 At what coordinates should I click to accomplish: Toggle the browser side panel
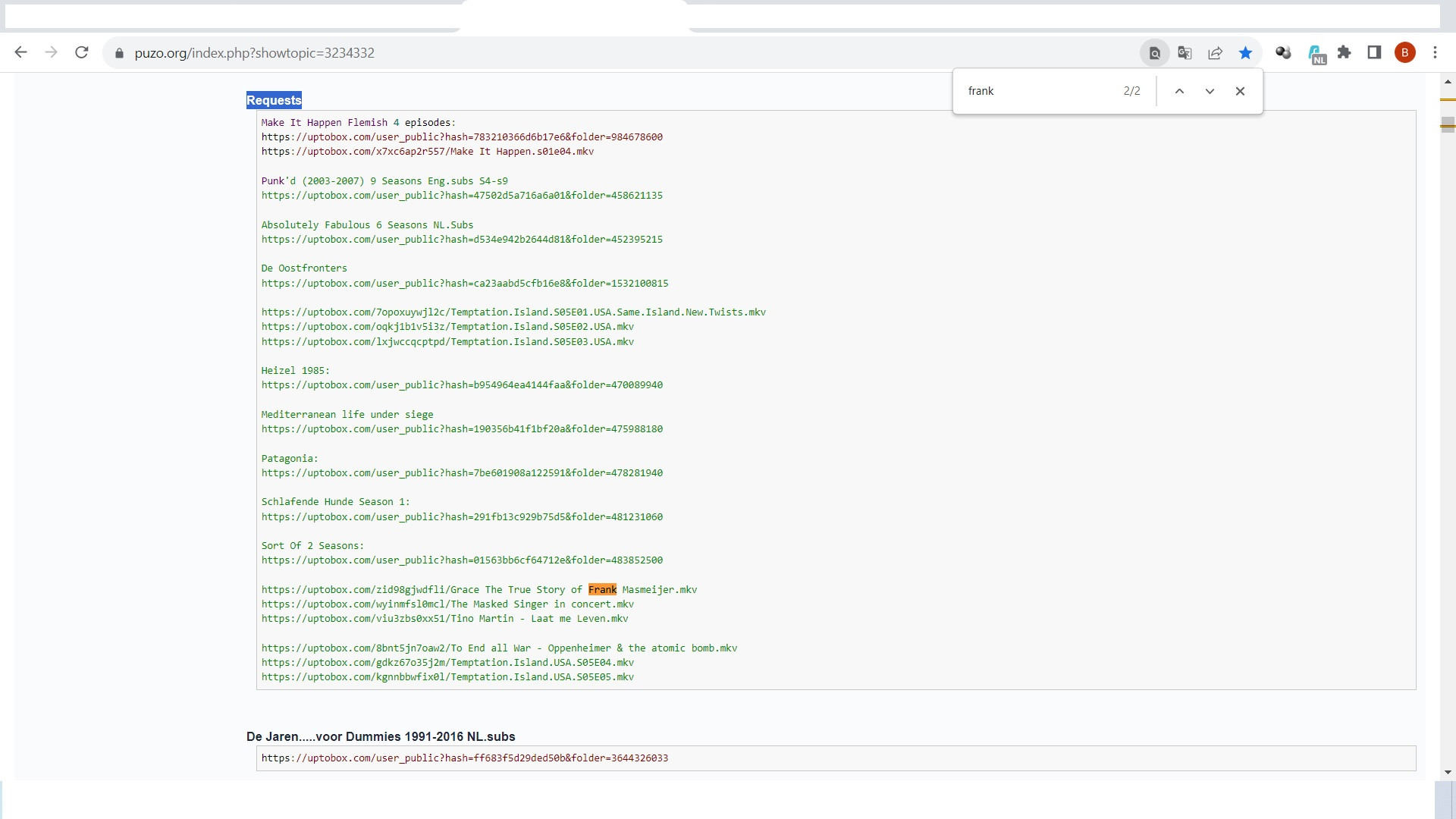[x=1374, y=52]
